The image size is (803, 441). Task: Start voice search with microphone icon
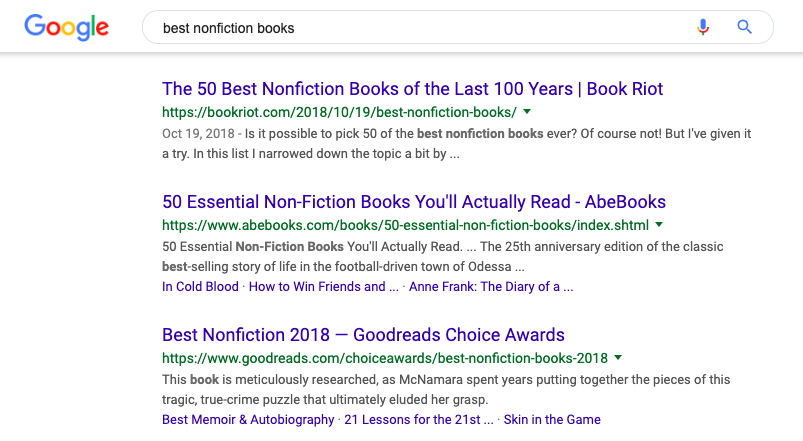click(x=703, y=27)
